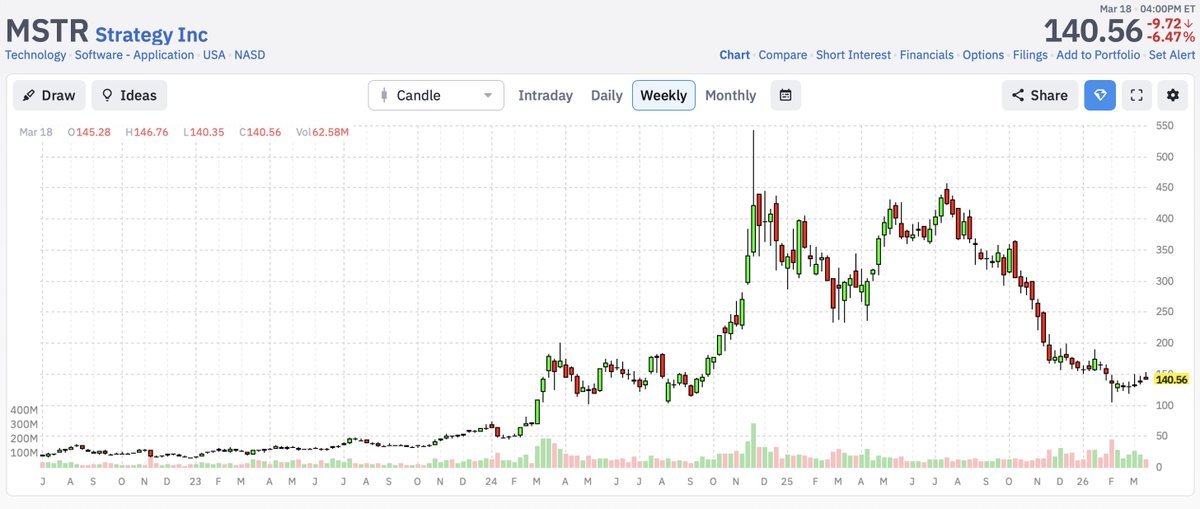Open the Ideas panel

[x=129, y=95]
